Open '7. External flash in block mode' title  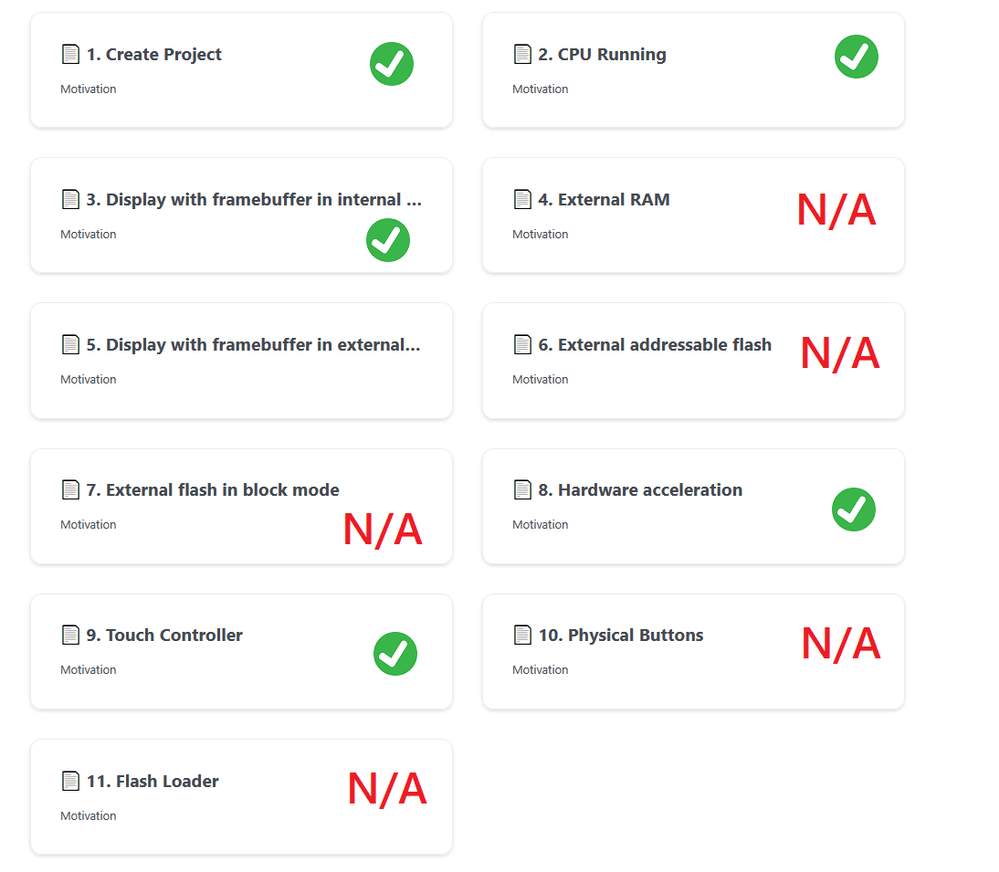click(x=222, y=490)
